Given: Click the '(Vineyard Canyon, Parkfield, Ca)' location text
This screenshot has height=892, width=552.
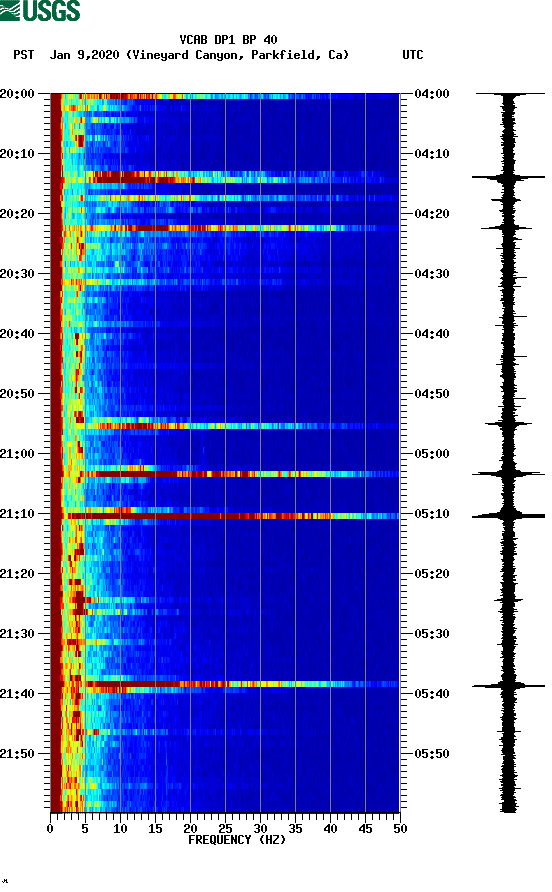Looking at the screenshot, I should coord(237,55).
